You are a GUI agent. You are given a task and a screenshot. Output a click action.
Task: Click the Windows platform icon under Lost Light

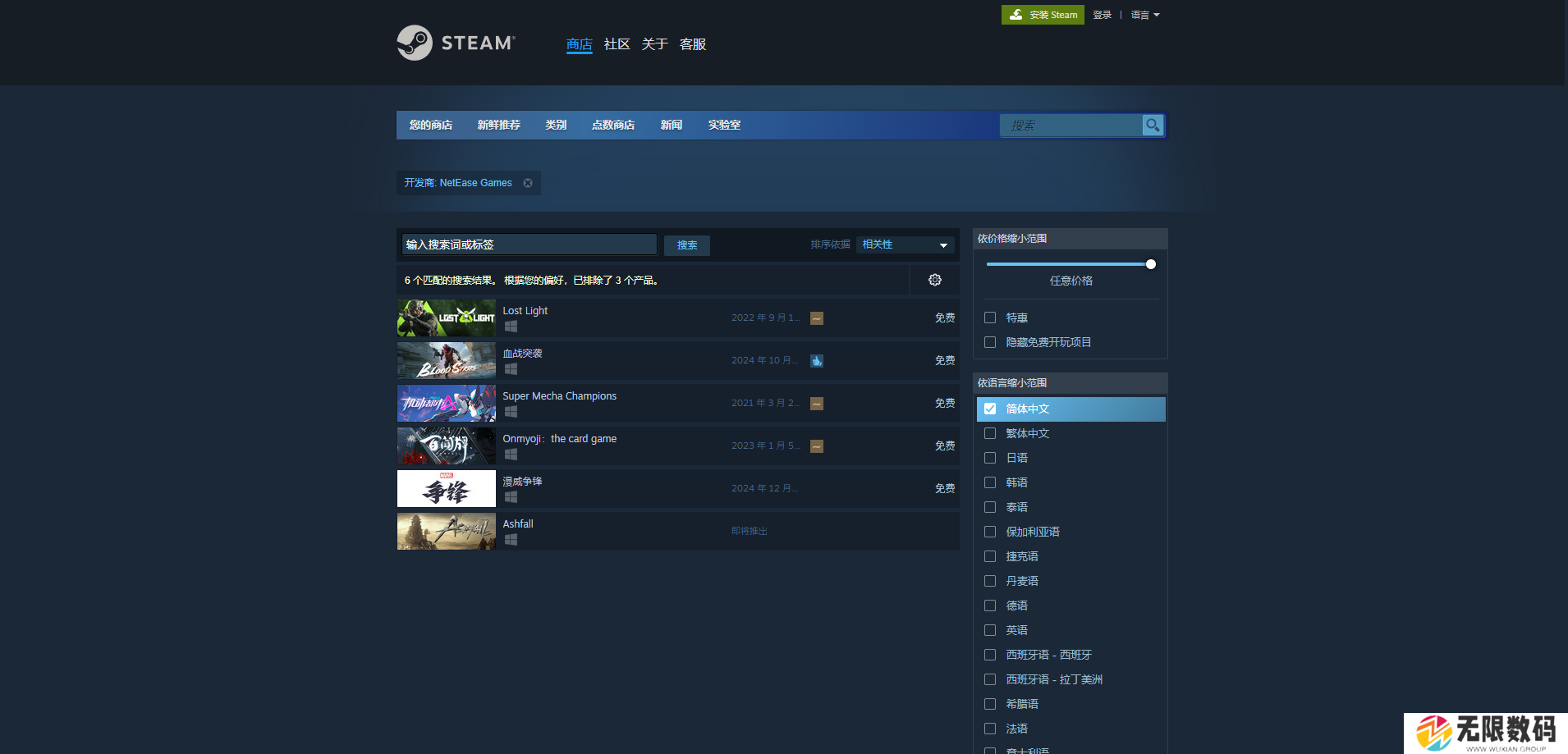point(511,326)
